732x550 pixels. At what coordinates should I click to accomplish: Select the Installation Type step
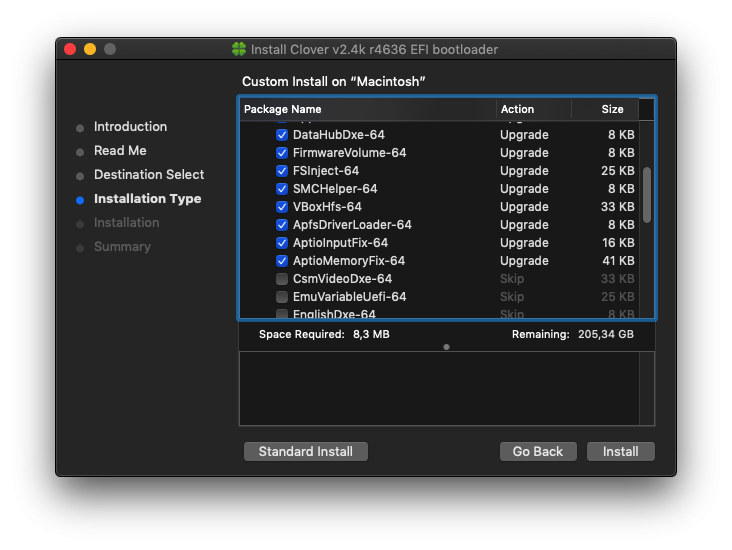coord(148,199)
